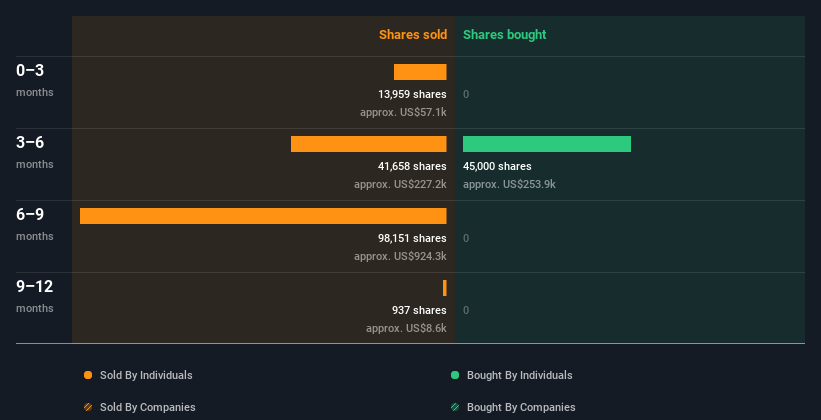Click the 41,658 shares value
The image size is (821, 420).
(x=412, y=167)
